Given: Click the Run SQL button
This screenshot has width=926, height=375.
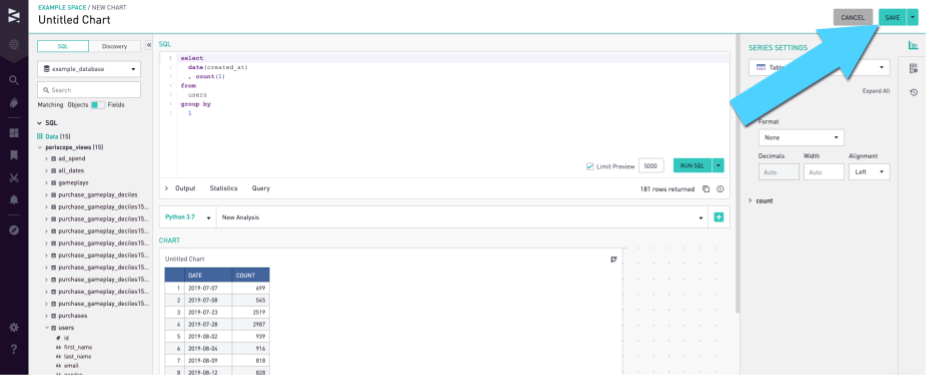Looking at the screenshot, I should [x=693, y=166].
